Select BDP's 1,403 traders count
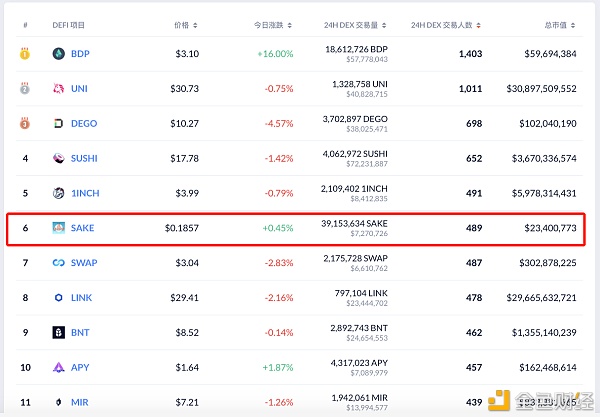 [x=471, y=54]
